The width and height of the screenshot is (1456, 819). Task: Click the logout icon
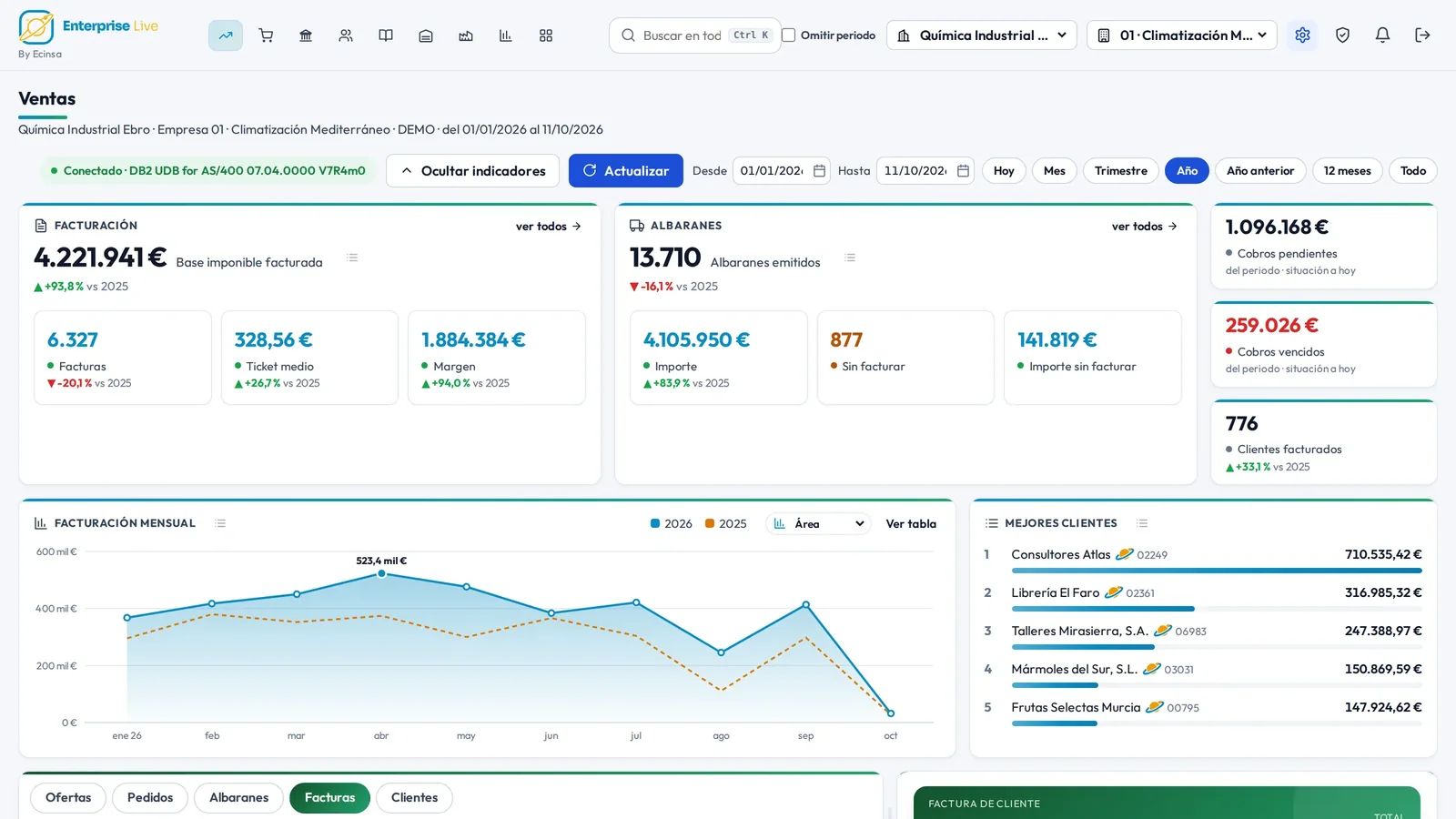click(1422, 35)
